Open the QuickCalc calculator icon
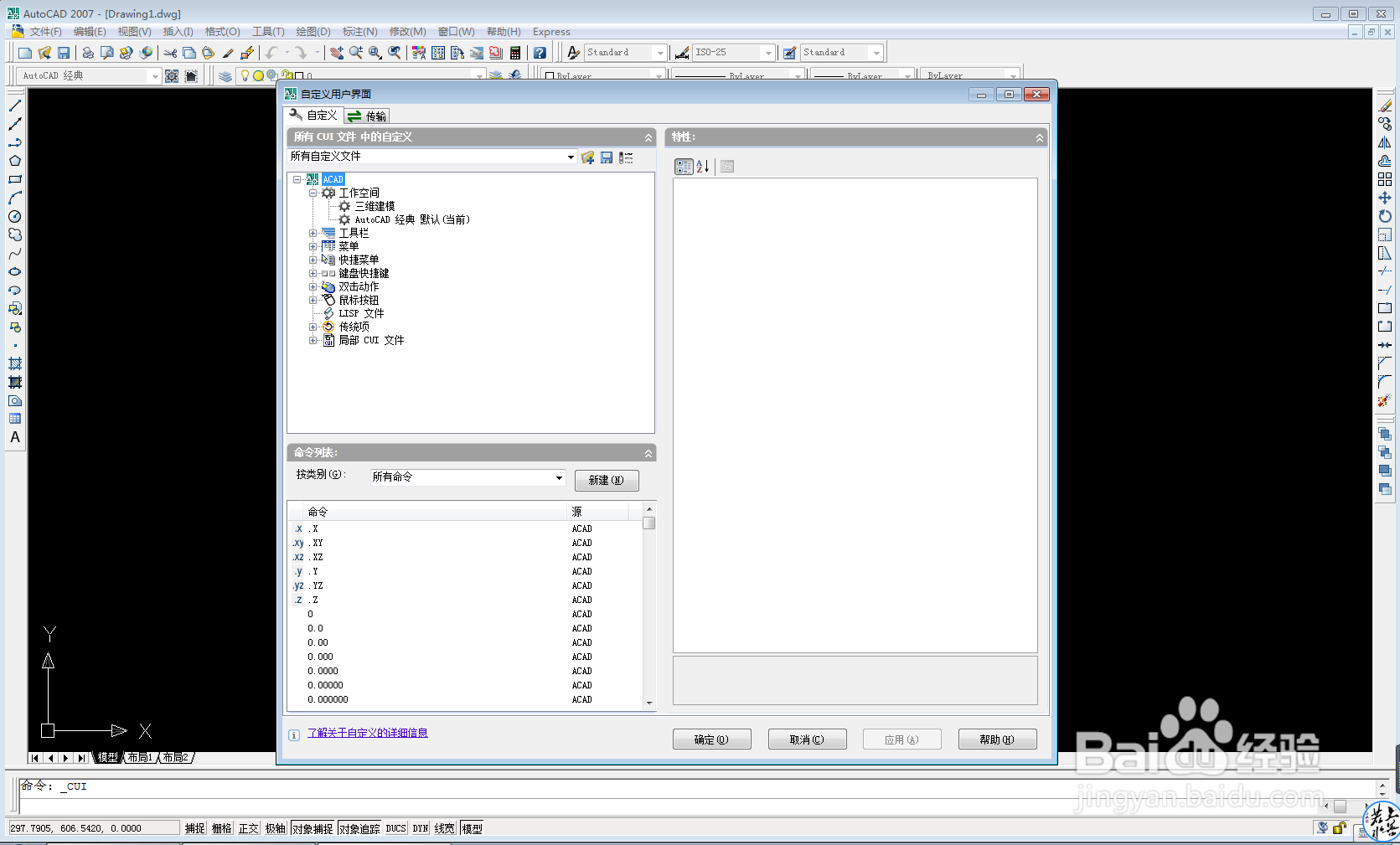1400x845 pixels. click(x=515, y=53)
